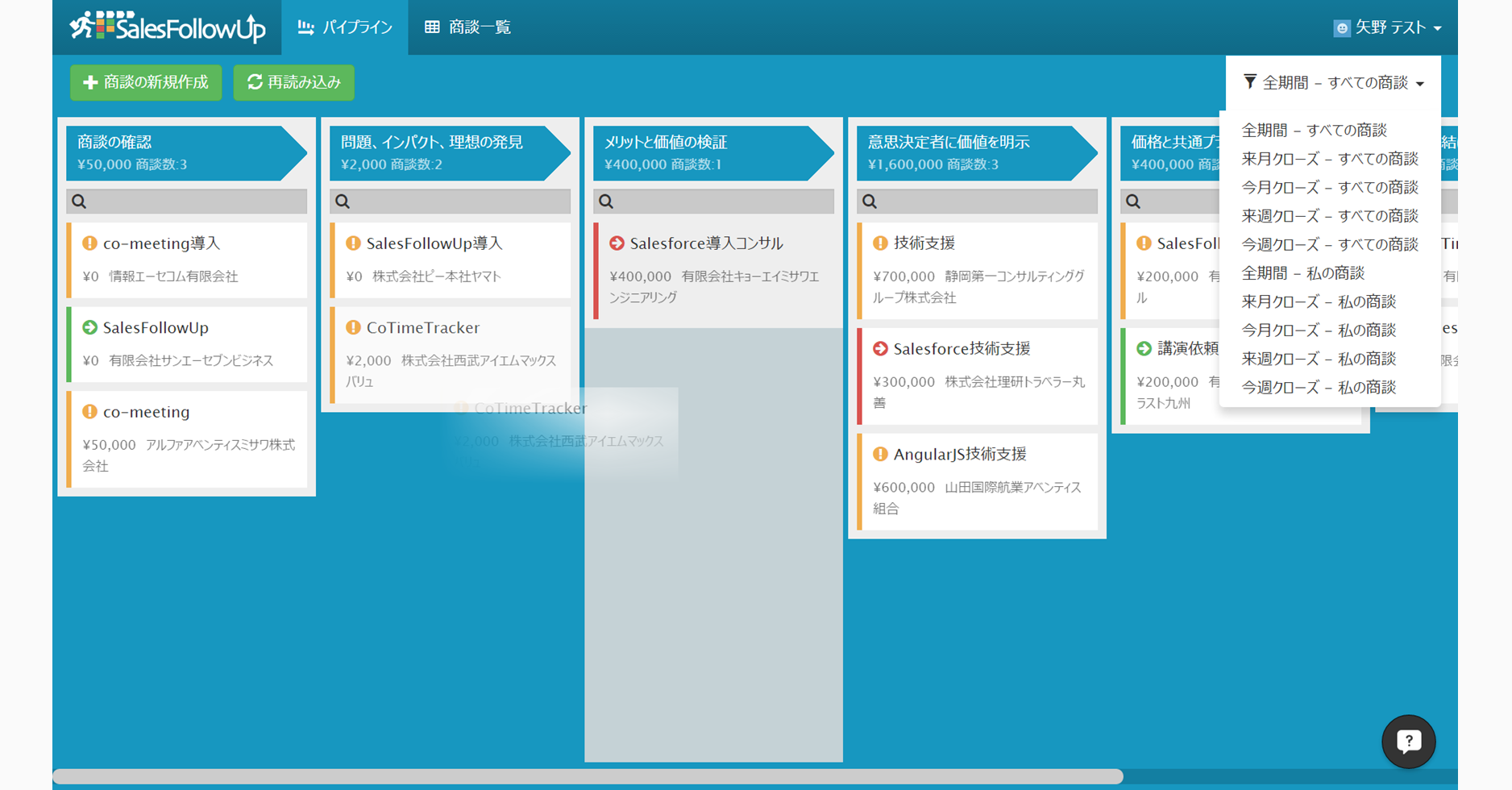Open the 矢野 テスト user dropdown
Viewport: 1512px width, 790px height.
[x=1387, y=27]
